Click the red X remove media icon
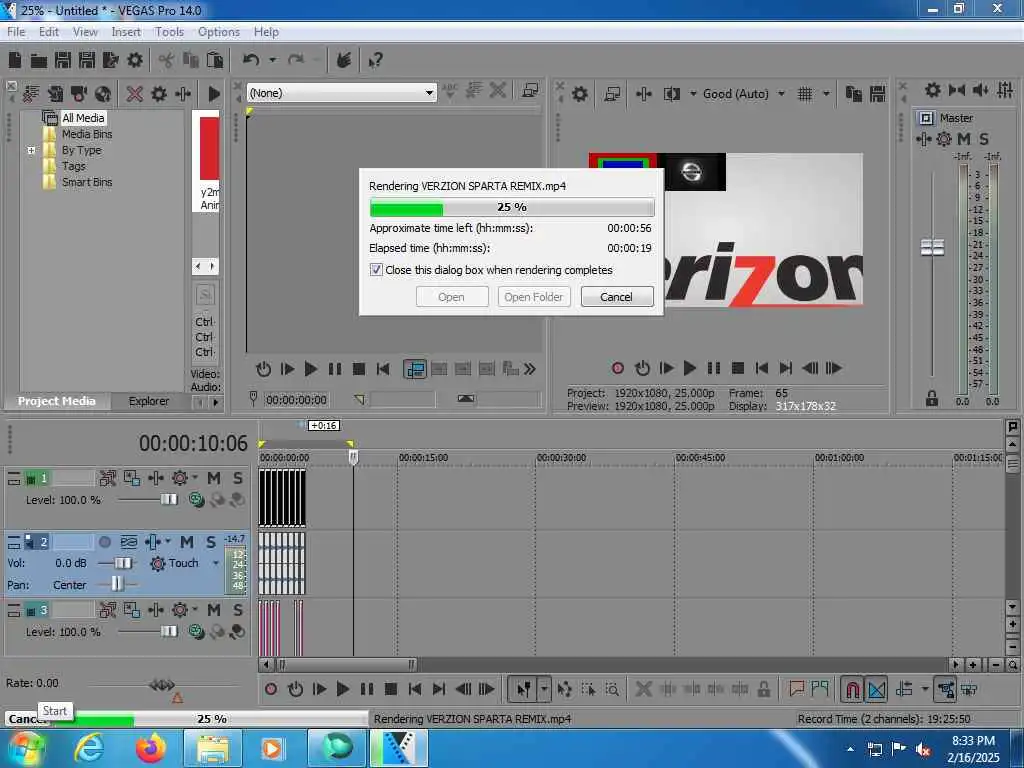This screenshot has width=1024, height=768. coord(135,94)
